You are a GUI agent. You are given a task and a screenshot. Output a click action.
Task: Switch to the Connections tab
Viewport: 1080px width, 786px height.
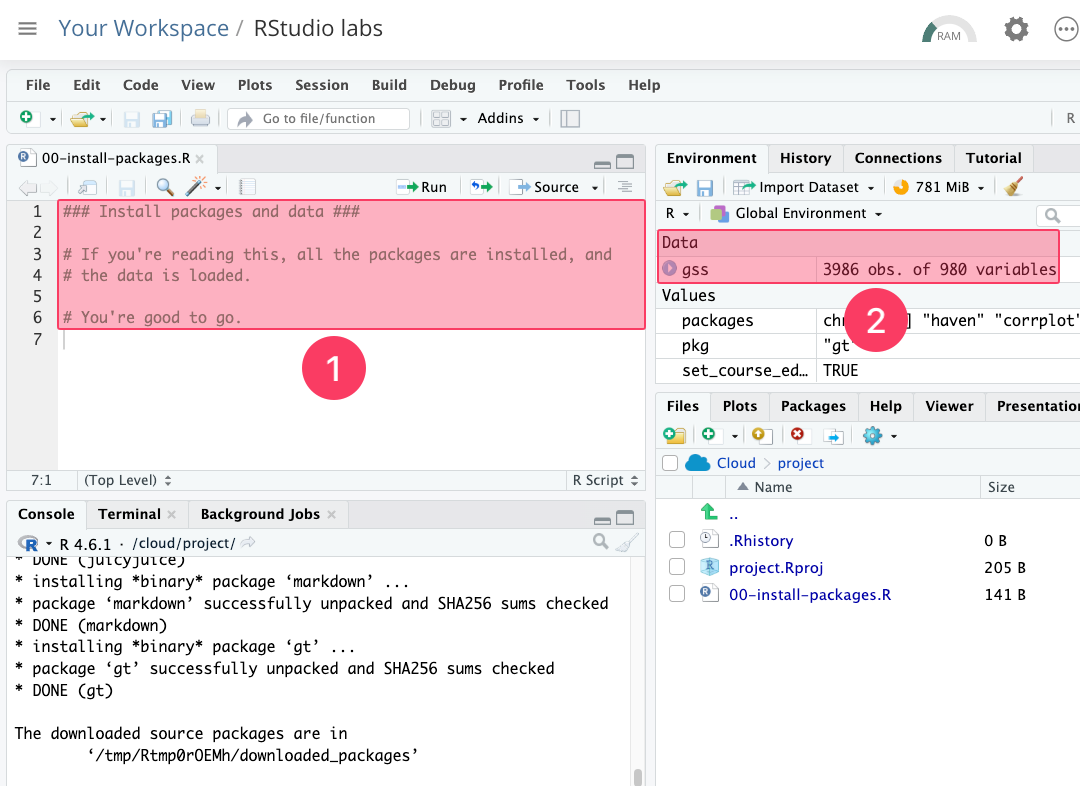coord(898,158)
